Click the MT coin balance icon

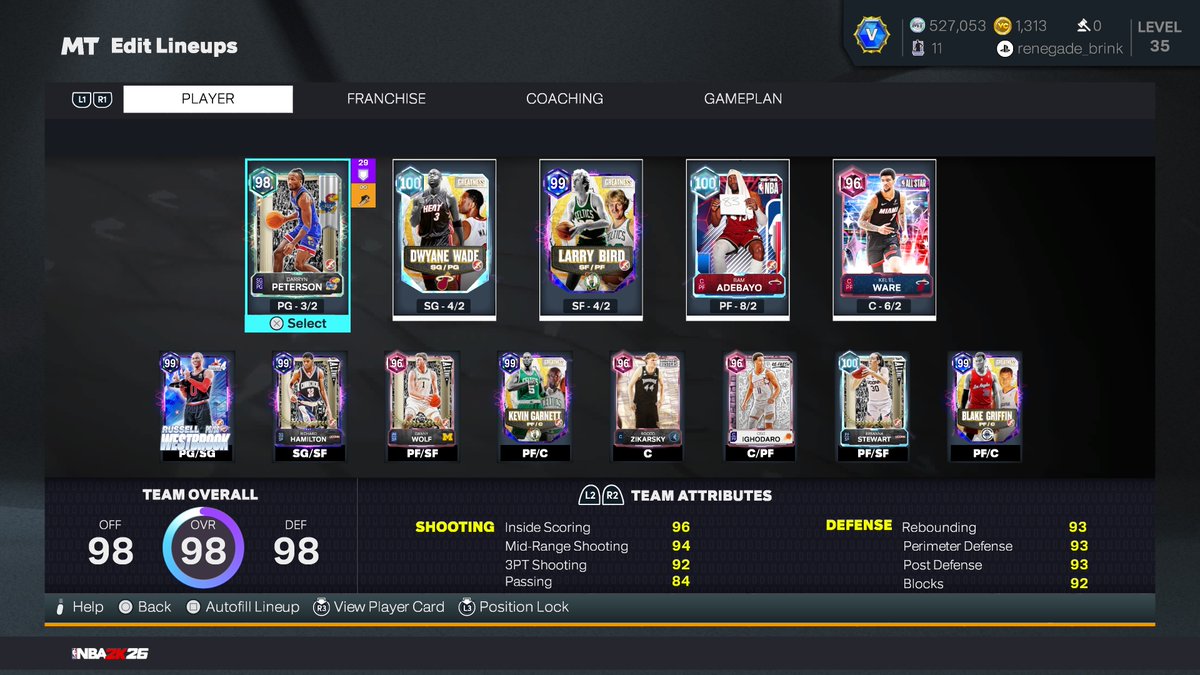tap(917, 26)
